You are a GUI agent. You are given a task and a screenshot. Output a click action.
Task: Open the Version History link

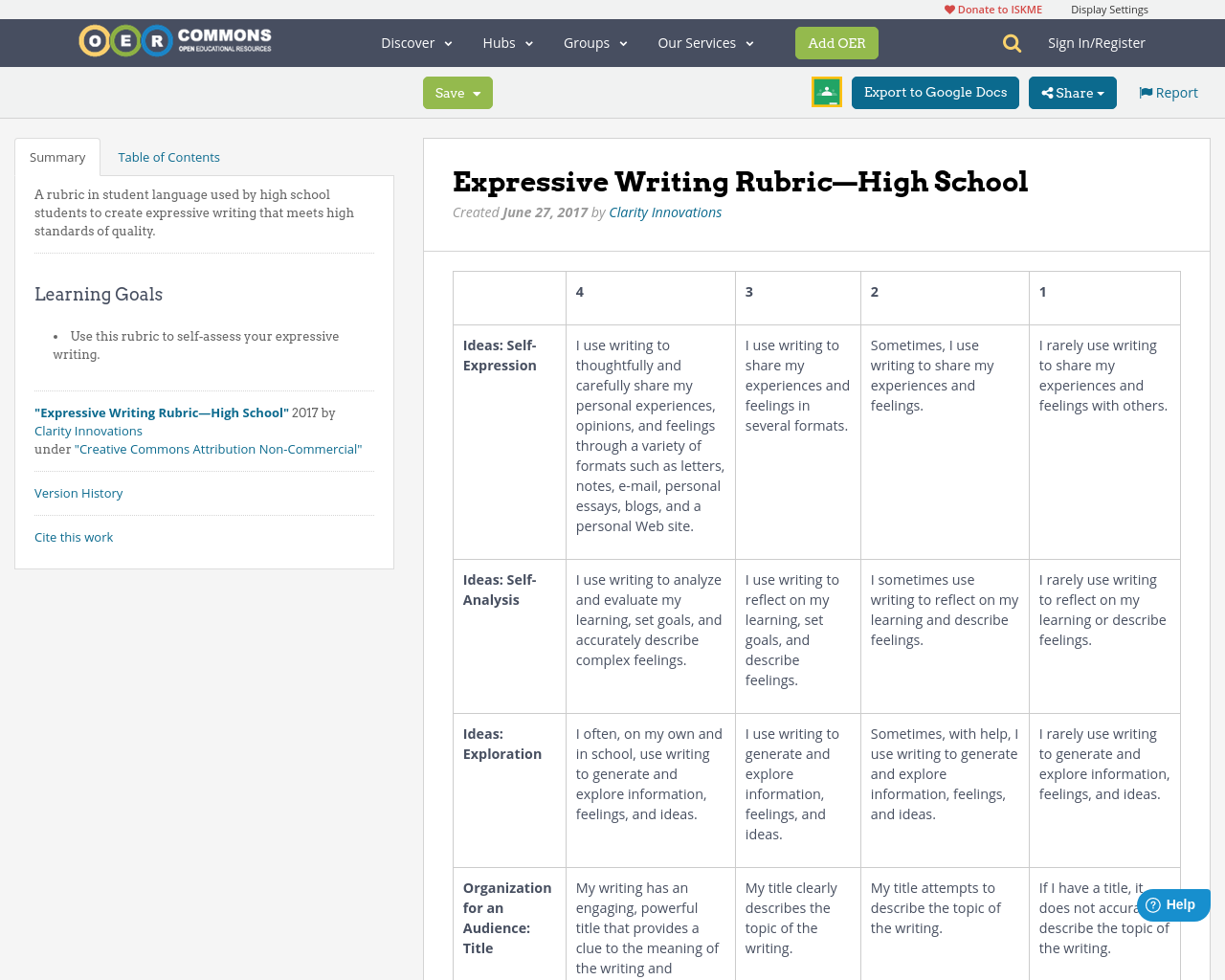tap(78, 492)
